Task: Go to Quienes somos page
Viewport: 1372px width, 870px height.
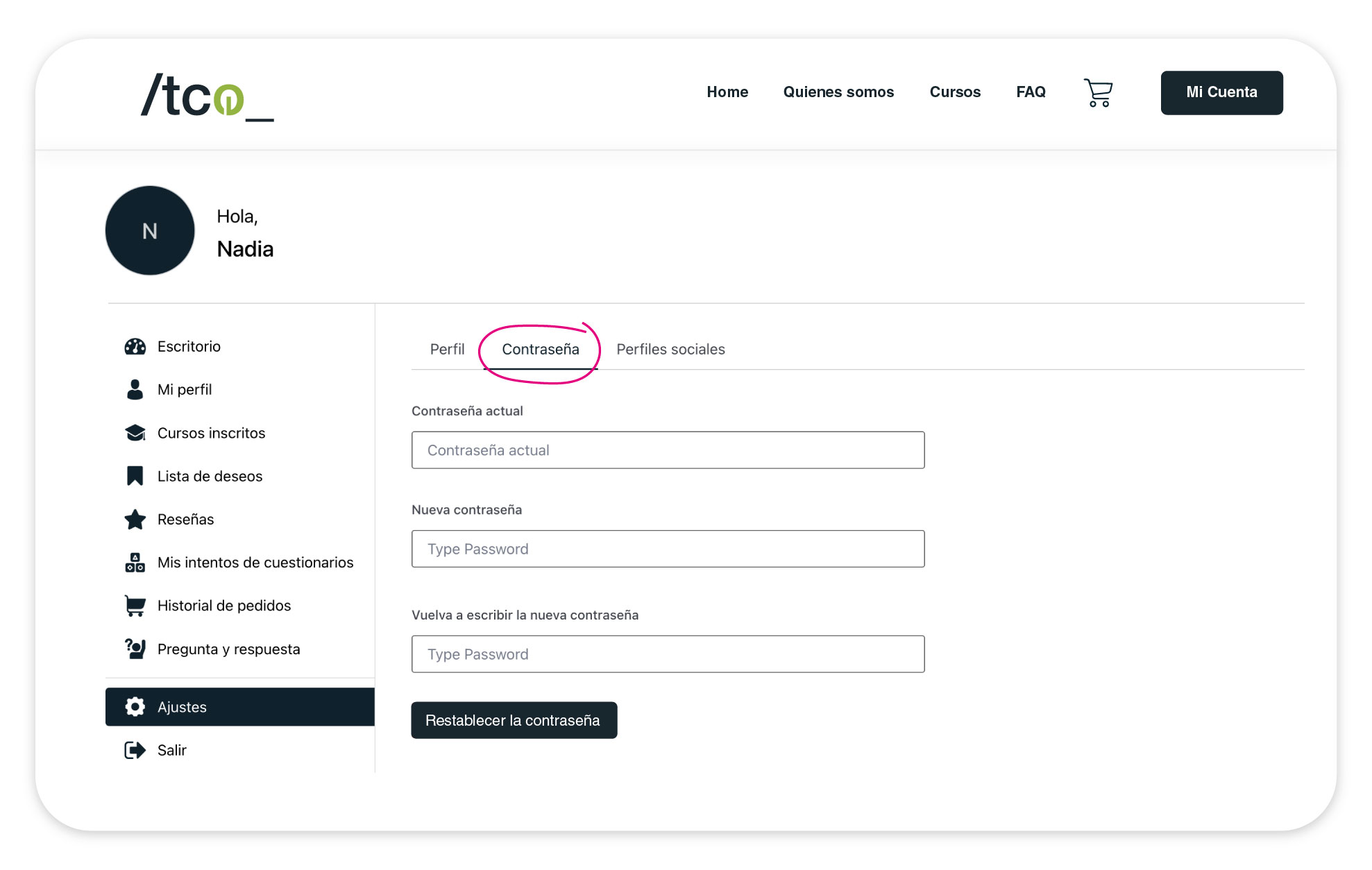Action: click(838, 92)
